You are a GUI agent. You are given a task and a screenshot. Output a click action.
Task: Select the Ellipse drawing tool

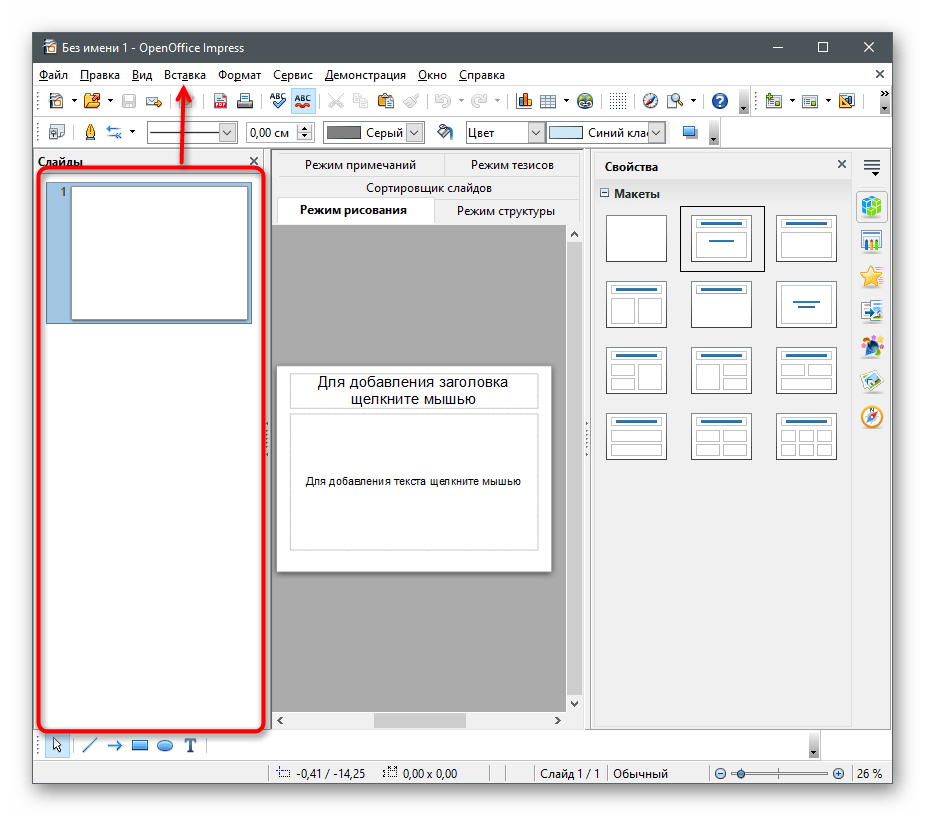point(165,746)
